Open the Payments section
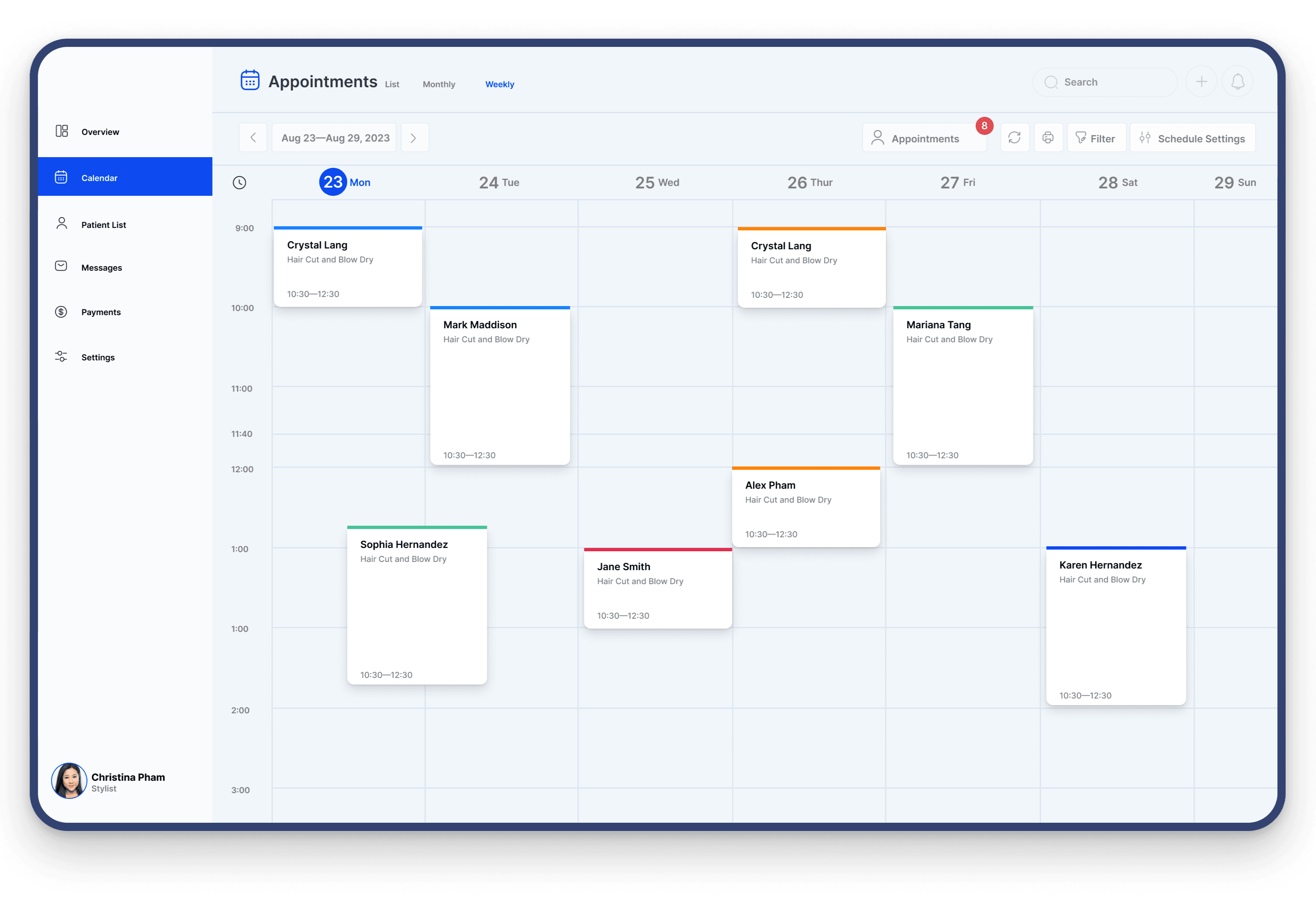 point(101,312)
